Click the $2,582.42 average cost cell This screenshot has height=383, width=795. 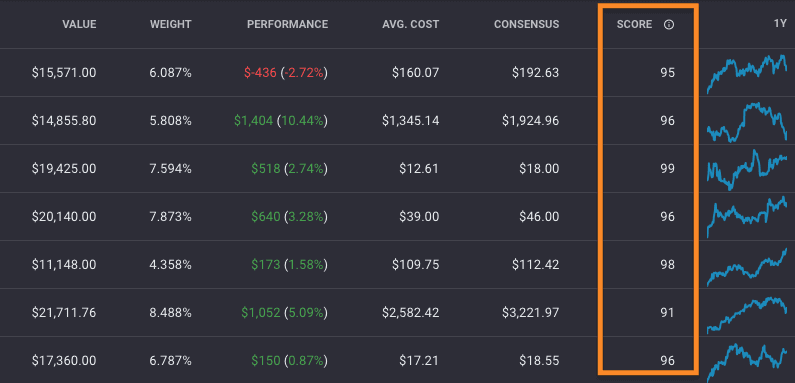[411, 312]
